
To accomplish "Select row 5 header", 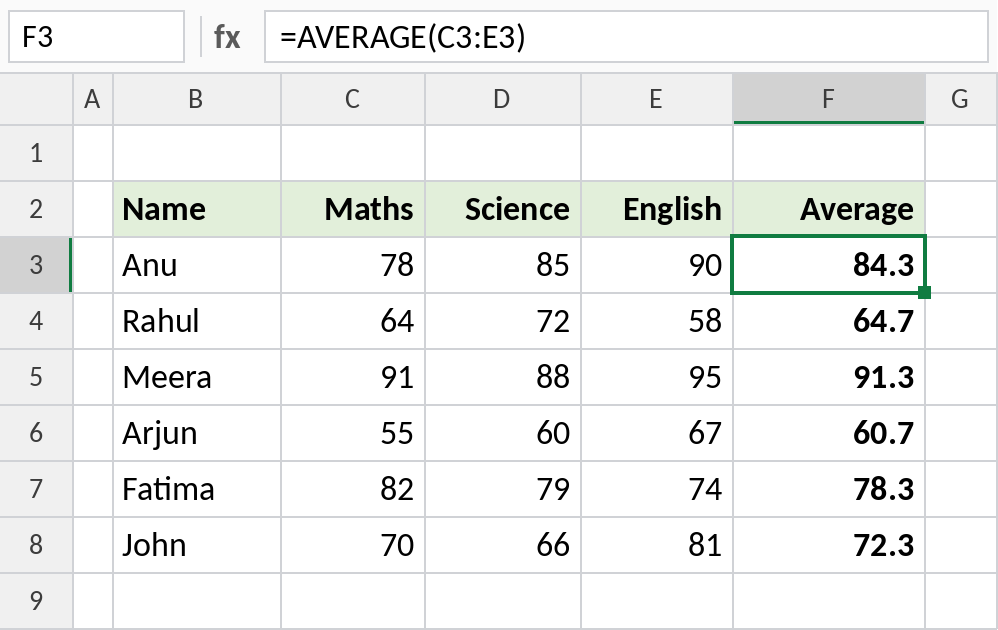I will click(36, 377).
